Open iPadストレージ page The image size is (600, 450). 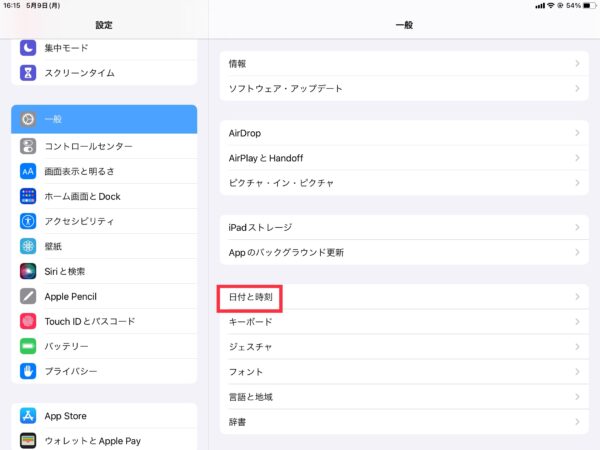(404, 227)
